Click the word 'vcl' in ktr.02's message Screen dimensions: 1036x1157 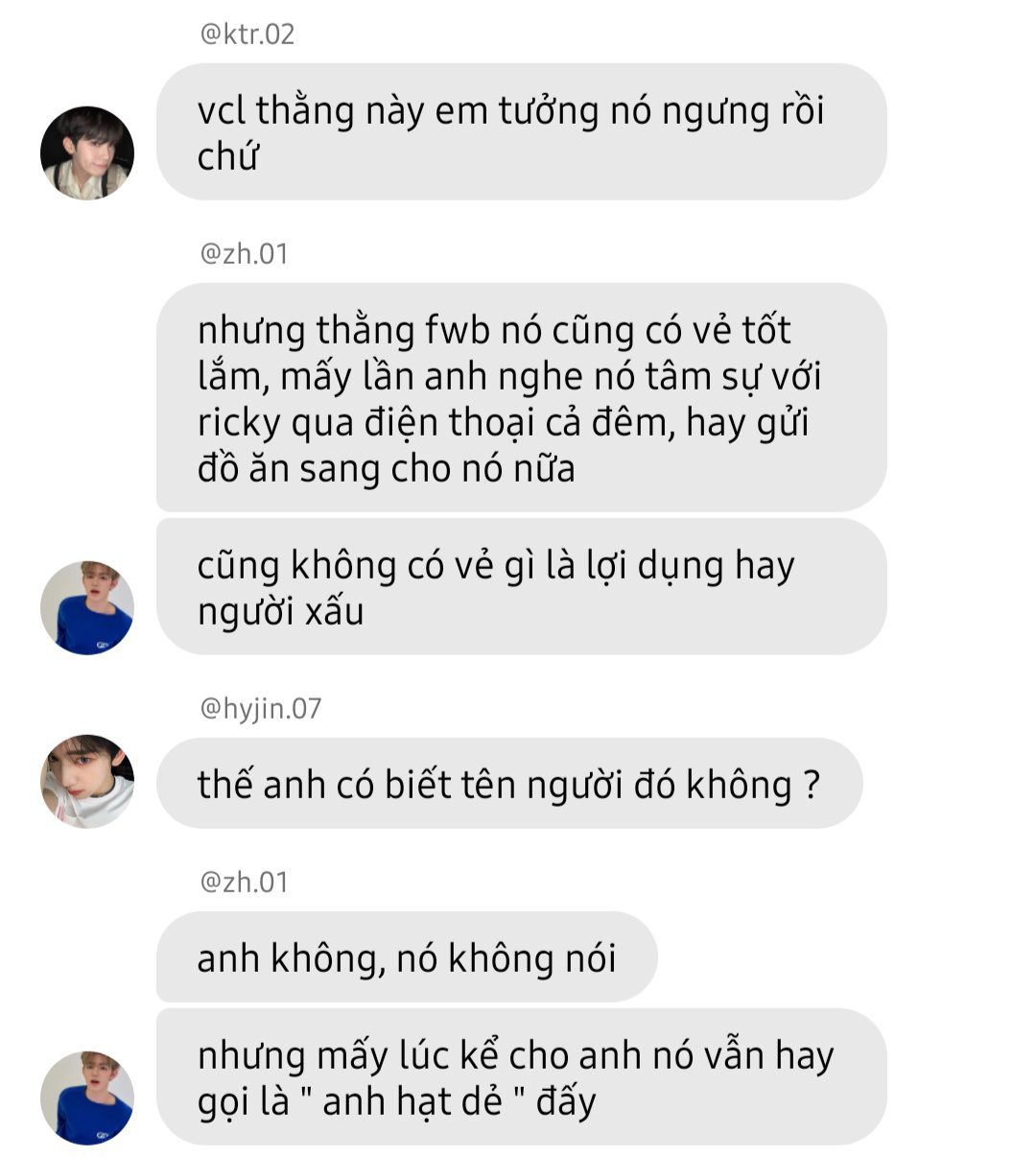tap(223, 111)
